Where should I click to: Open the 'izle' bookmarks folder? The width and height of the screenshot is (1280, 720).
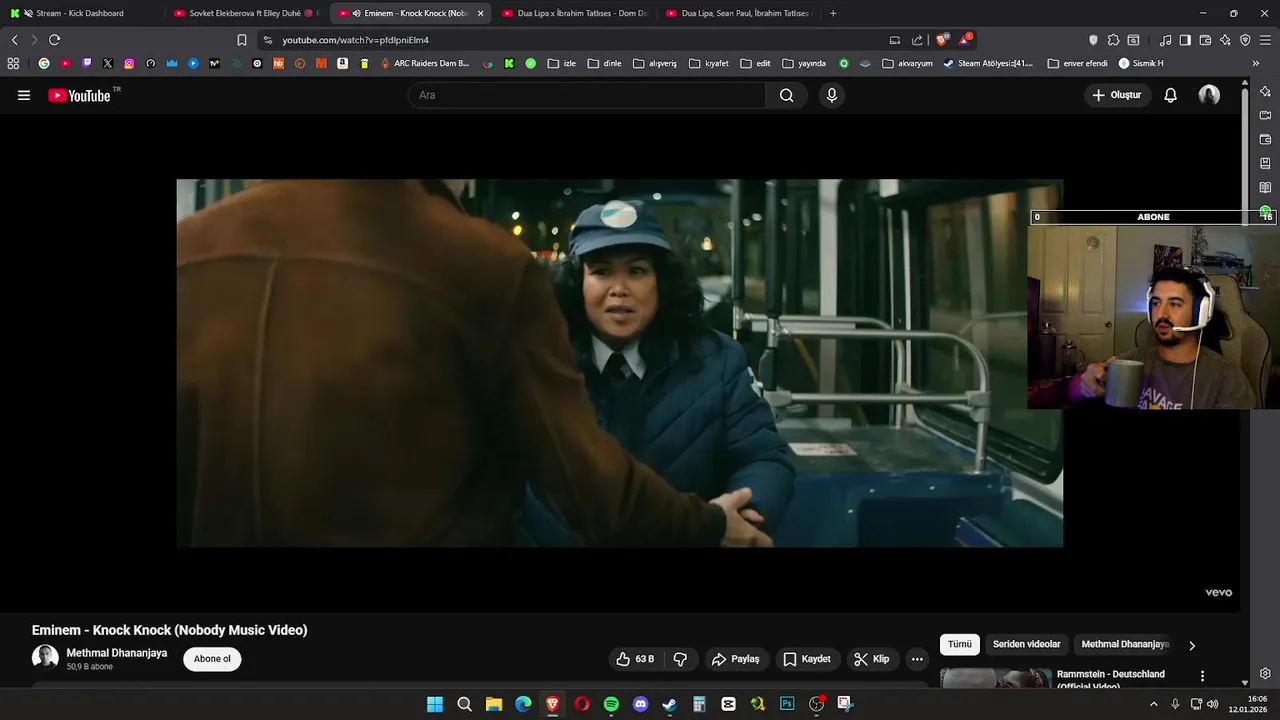[561, 63]
